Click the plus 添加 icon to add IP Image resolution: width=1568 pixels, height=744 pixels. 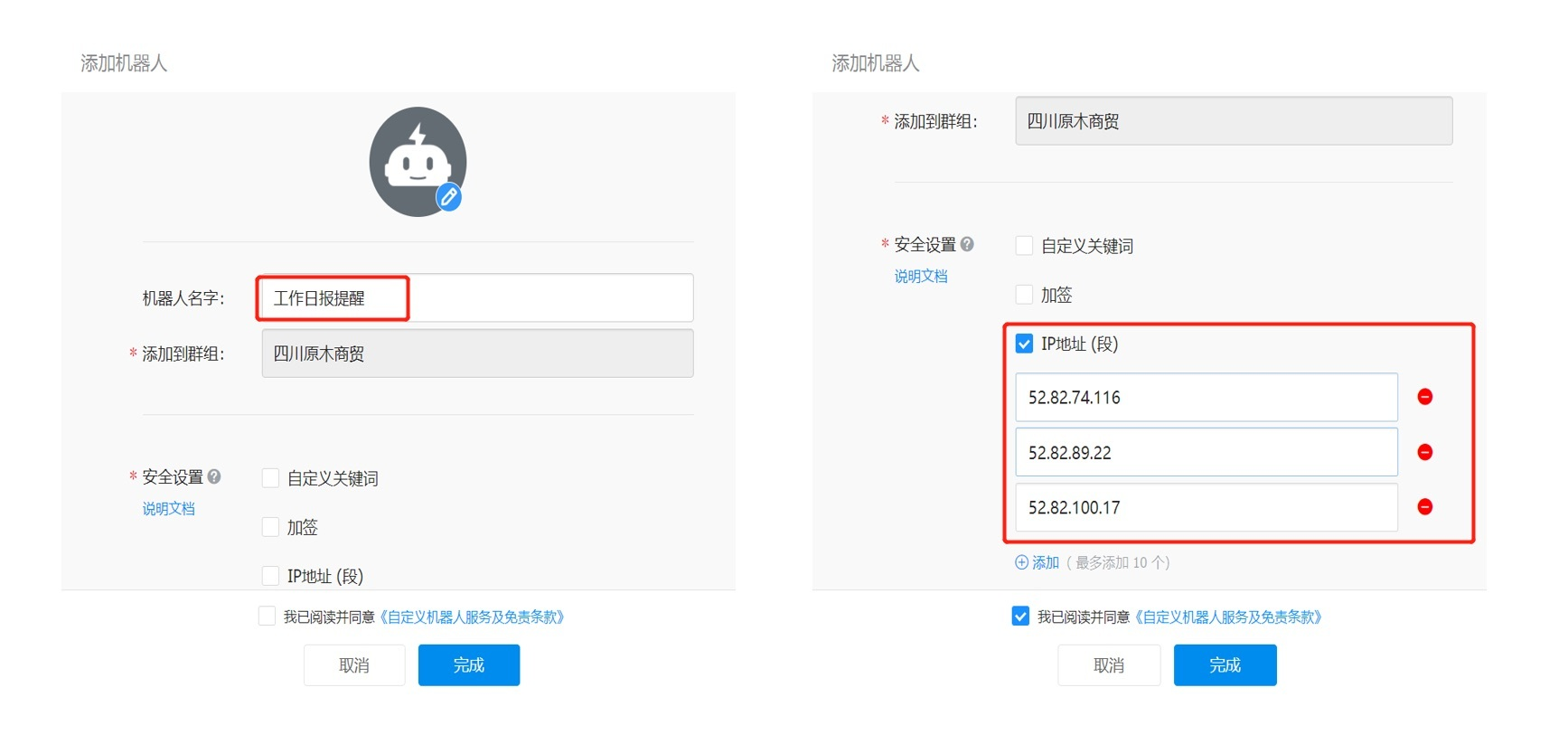click(x=1022, y=562)
